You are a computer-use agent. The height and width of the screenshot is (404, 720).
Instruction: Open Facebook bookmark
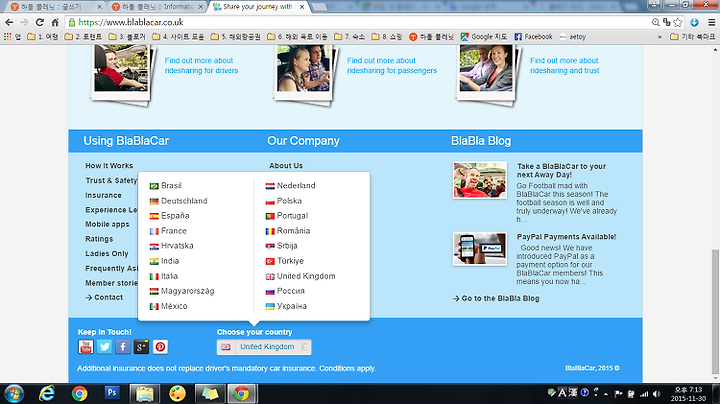tap(533, 37)
